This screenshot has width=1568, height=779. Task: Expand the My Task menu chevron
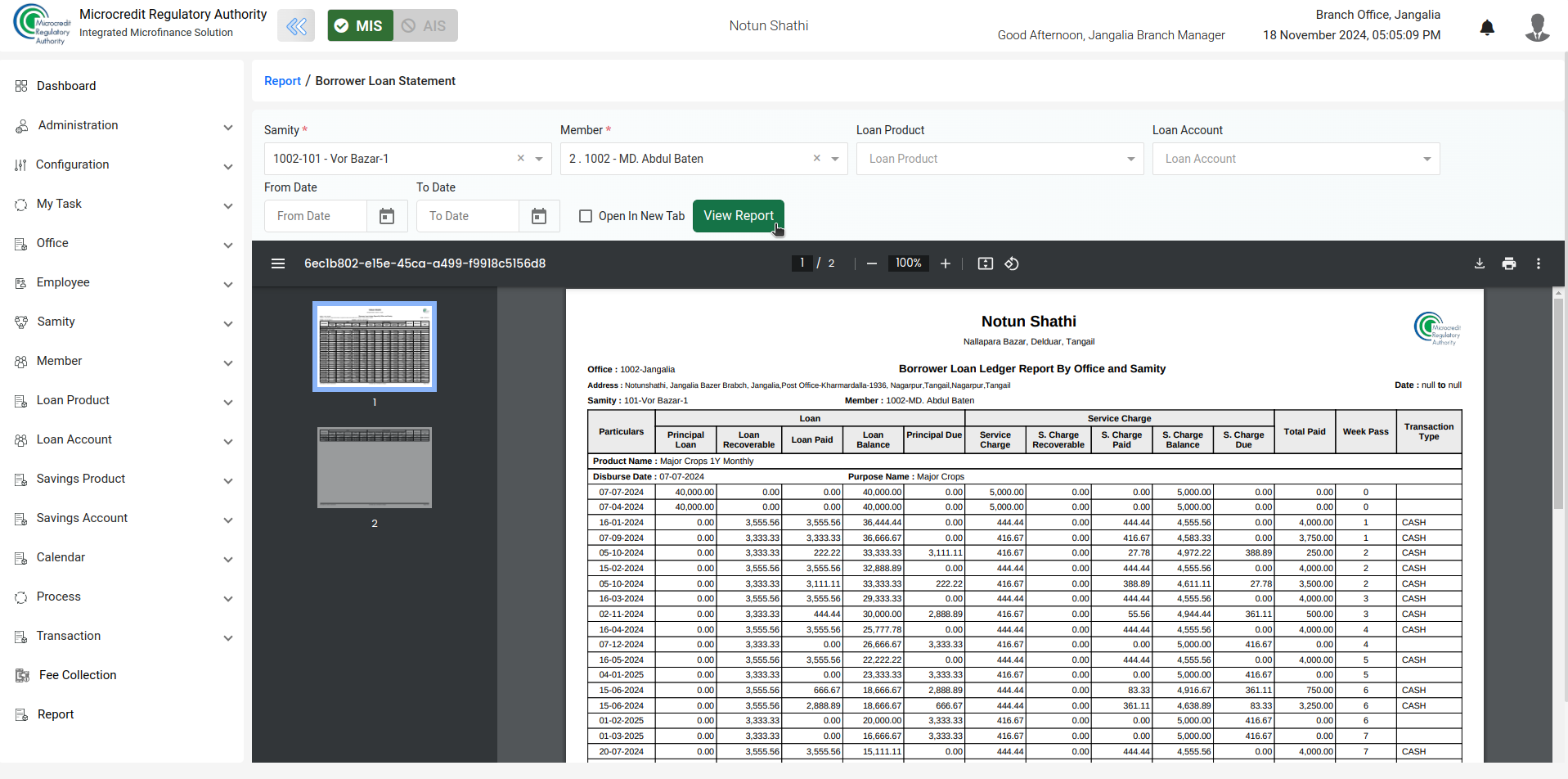click(x=228, y=206)
